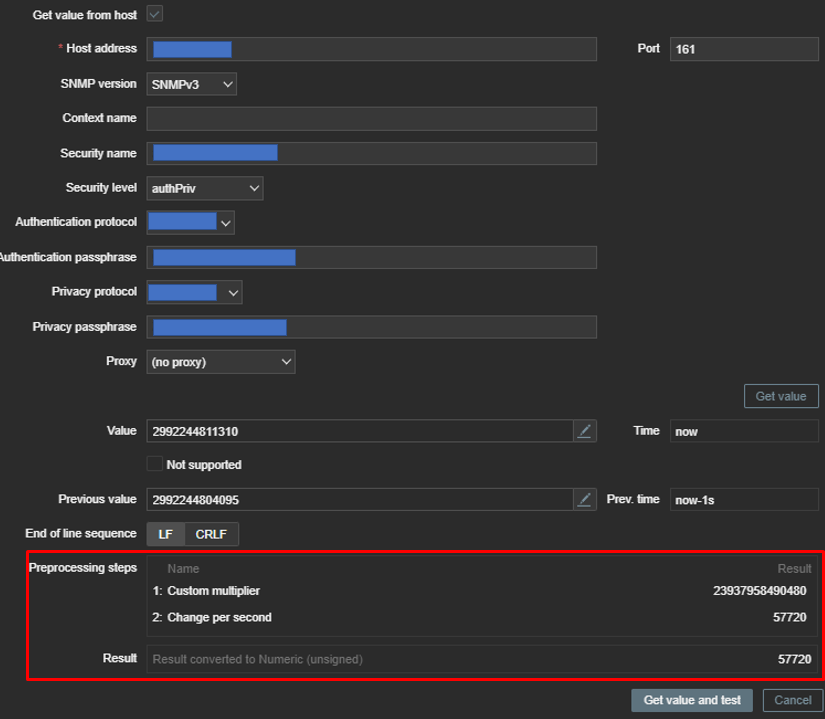Enable the Not supported checkbox
Screen dimensions: 825x719
click(155, 464)
